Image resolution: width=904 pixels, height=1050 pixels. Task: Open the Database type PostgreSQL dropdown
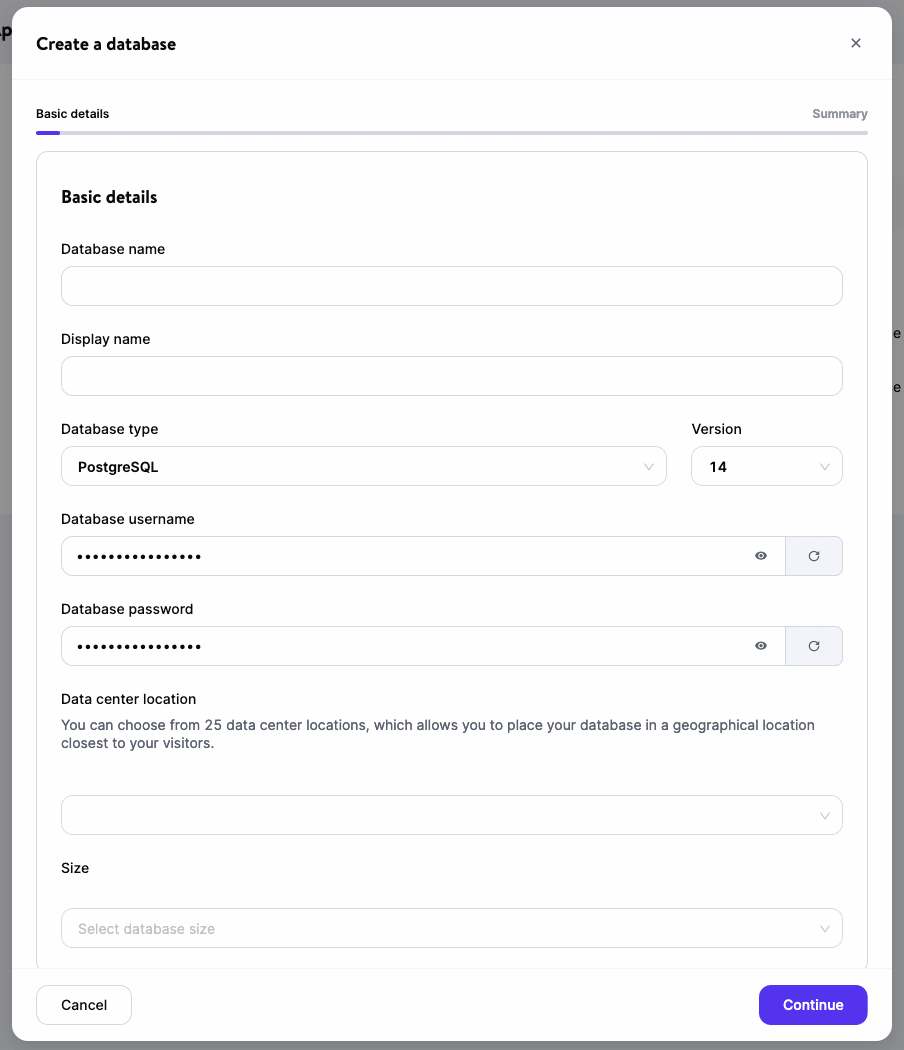(363, 466)
